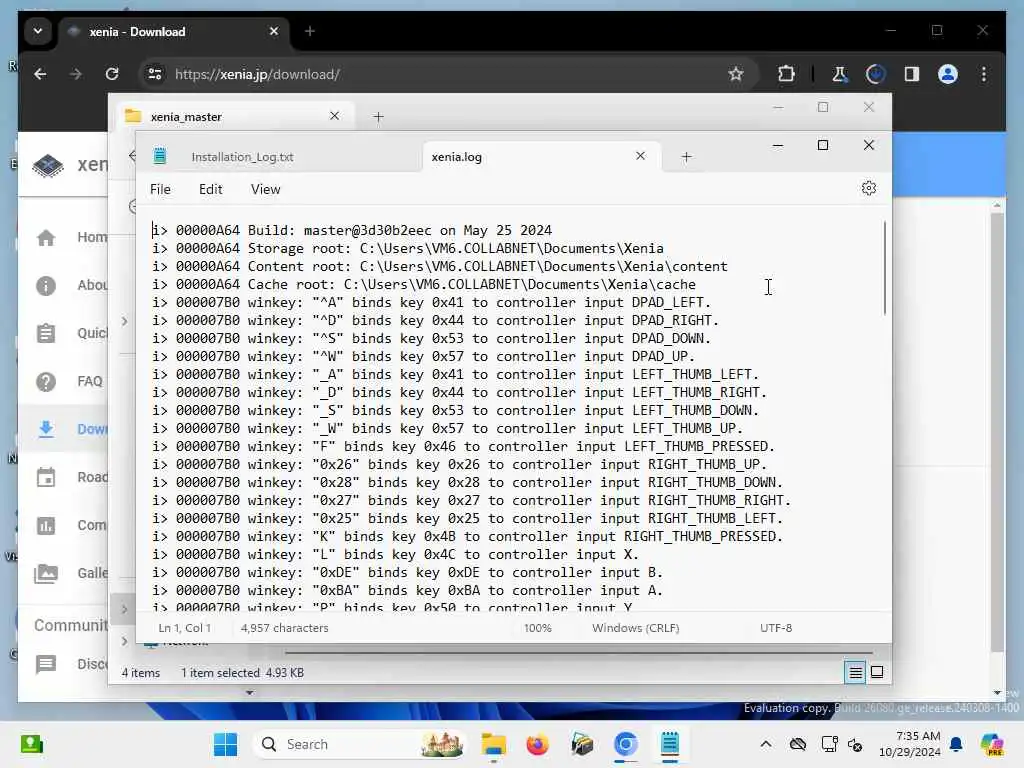Open Roadmap calendar icon in xenia sidebar
This screenshot has height=768, width=1024.
click(46, 477)
